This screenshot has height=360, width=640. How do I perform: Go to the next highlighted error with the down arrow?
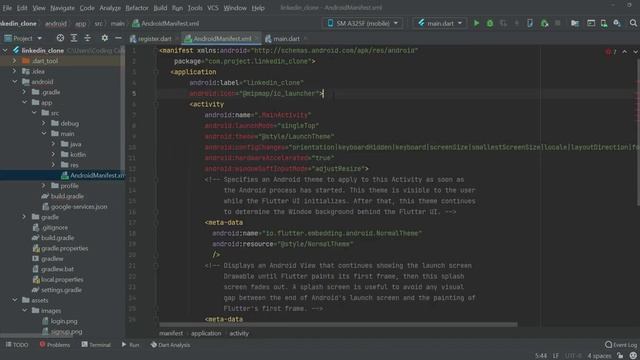pyautogui.click(x=636, y=52)
